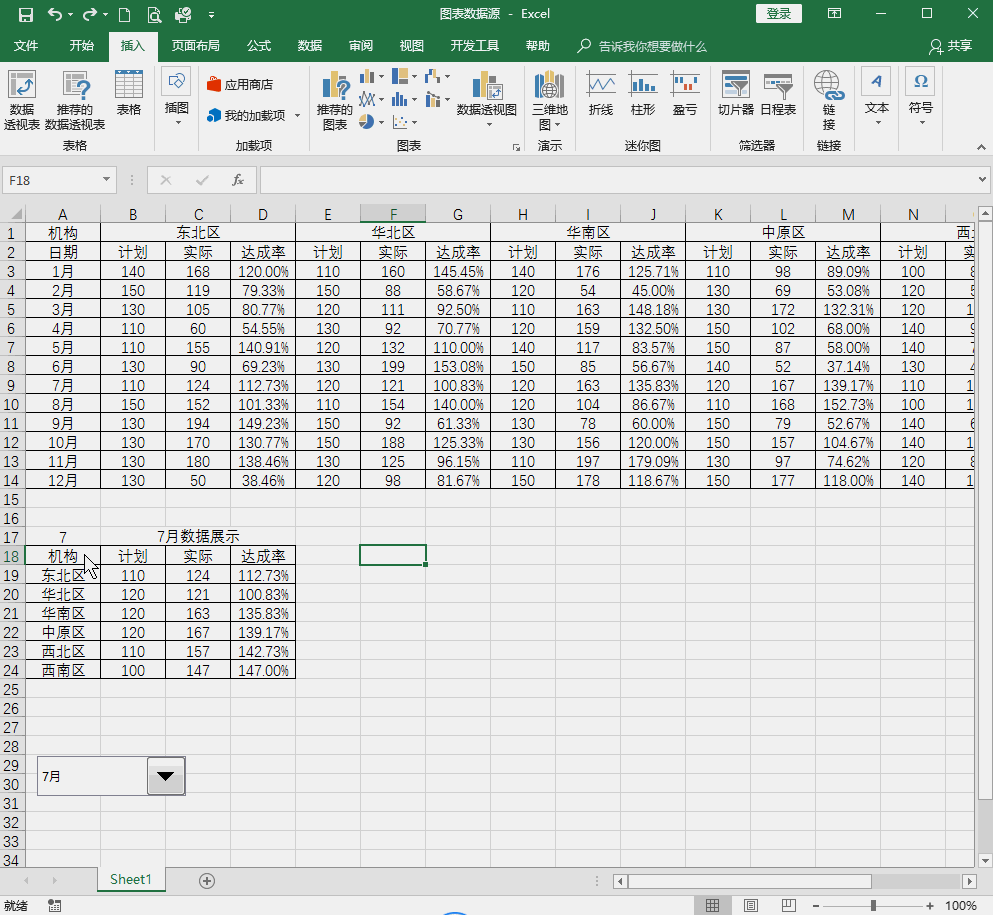Insert a Timeline (日程表) filter
The width and height of the screenshot is (993, 915).
point(778,94)
